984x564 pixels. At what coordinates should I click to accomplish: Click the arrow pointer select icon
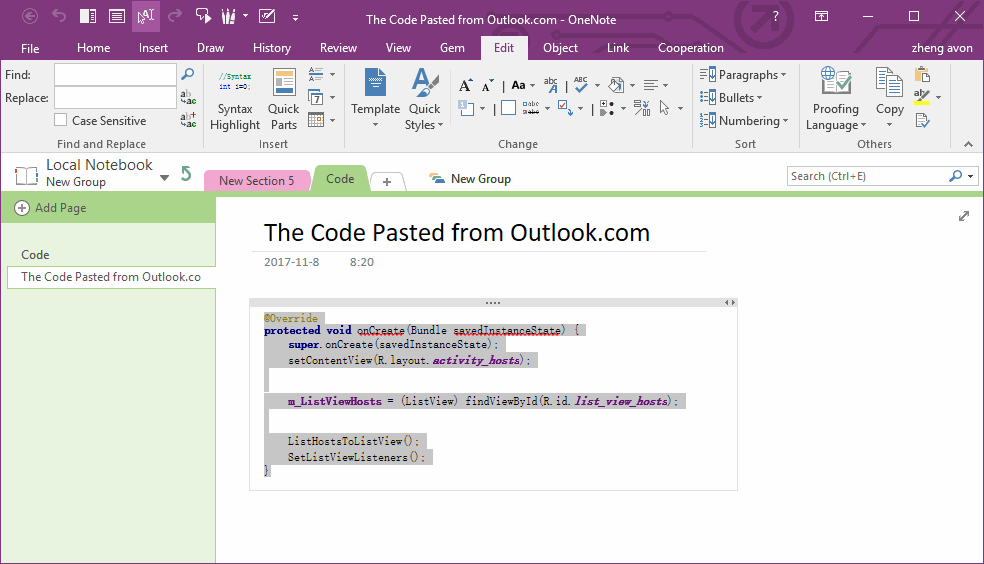pyautogui.click(x=665, y=108)
